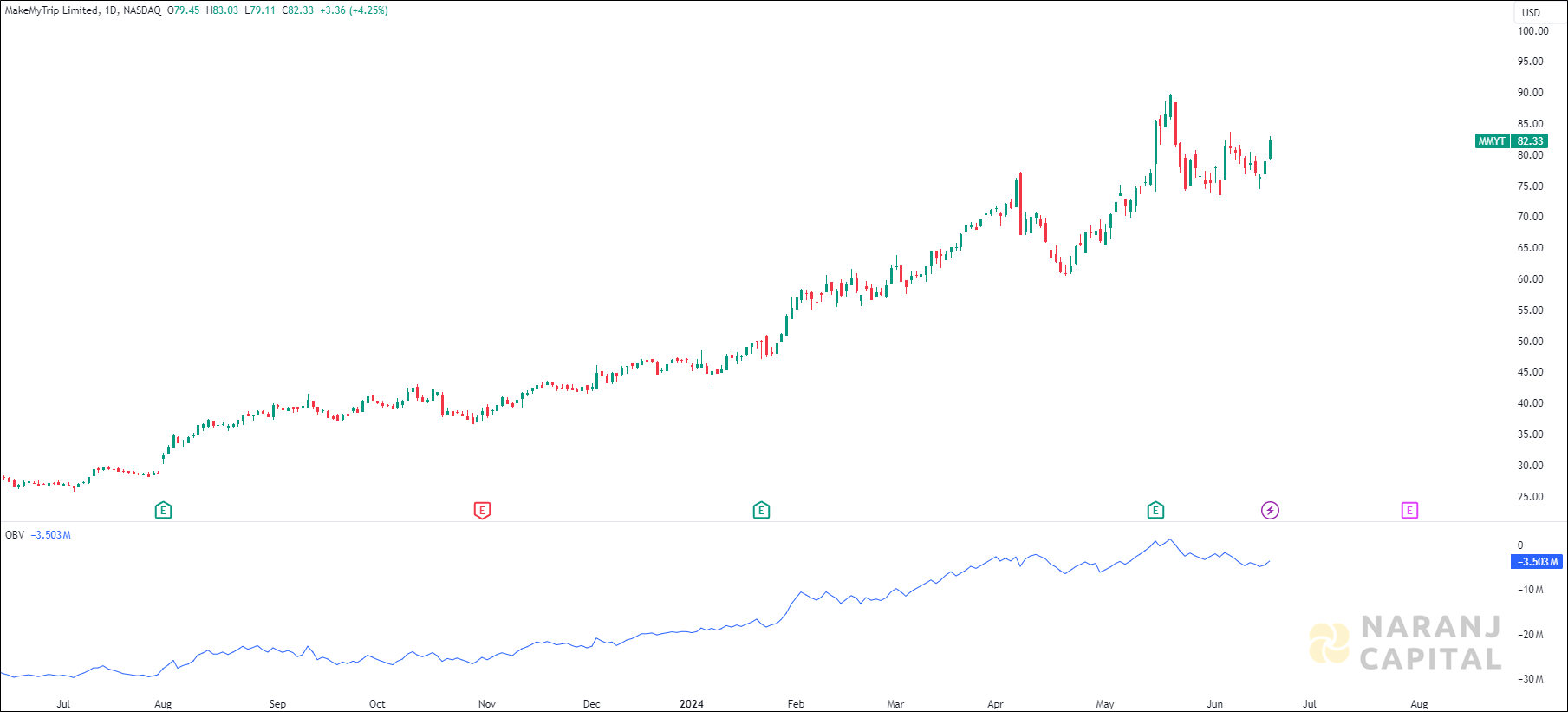Viewport: 1568px width, 712px height.
Task: Click the last green candlestick near 82
Action: click(x=1270, y=147)
